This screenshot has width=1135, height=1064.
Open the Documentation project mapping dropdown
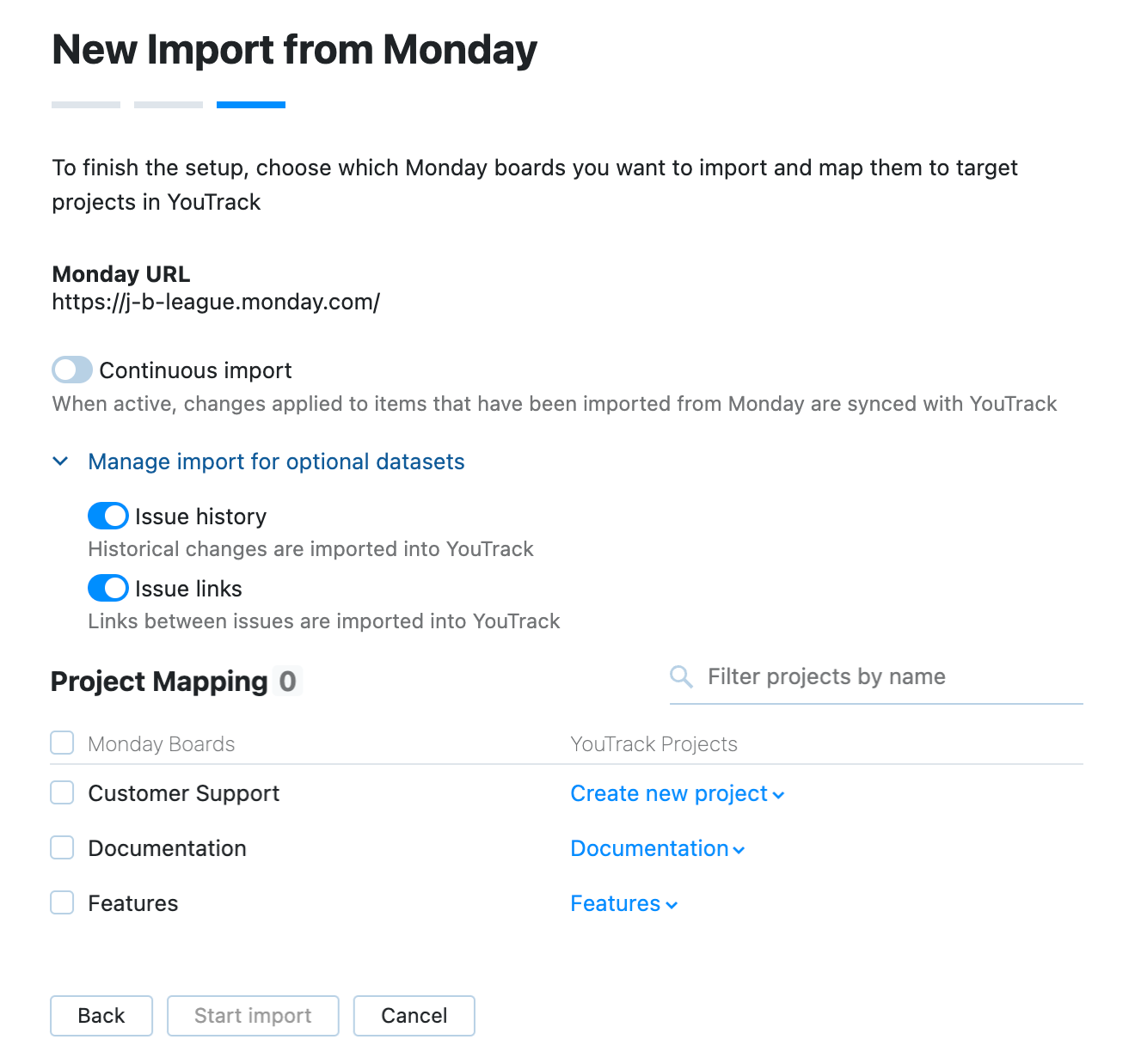[657, 848]
